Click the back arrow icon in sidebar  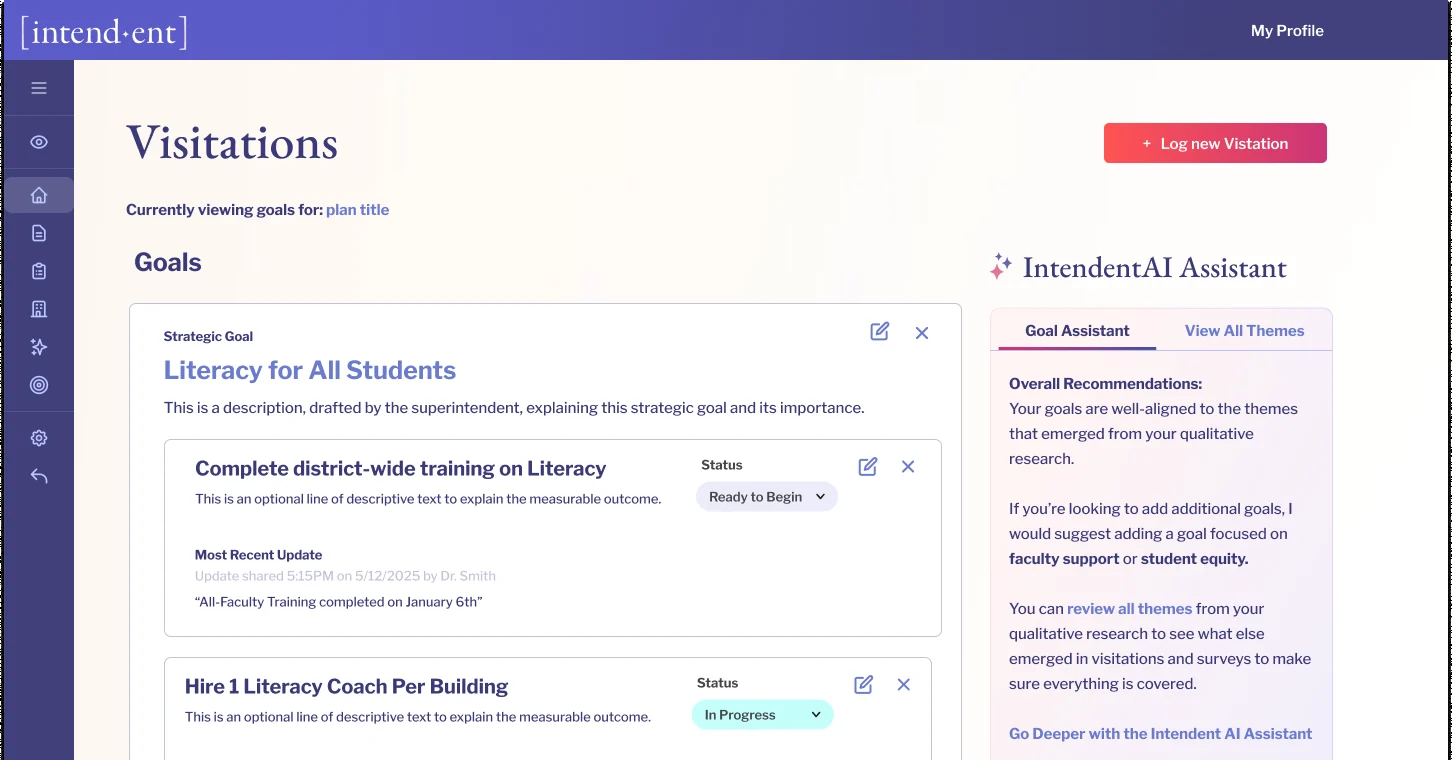tap(39, 476)
